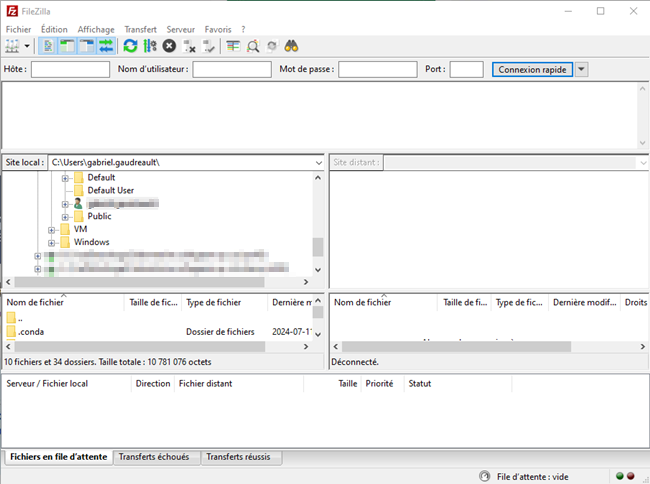Open the directory listing filters dialog
The image size is (650, 484).
(x=233, y=46)
